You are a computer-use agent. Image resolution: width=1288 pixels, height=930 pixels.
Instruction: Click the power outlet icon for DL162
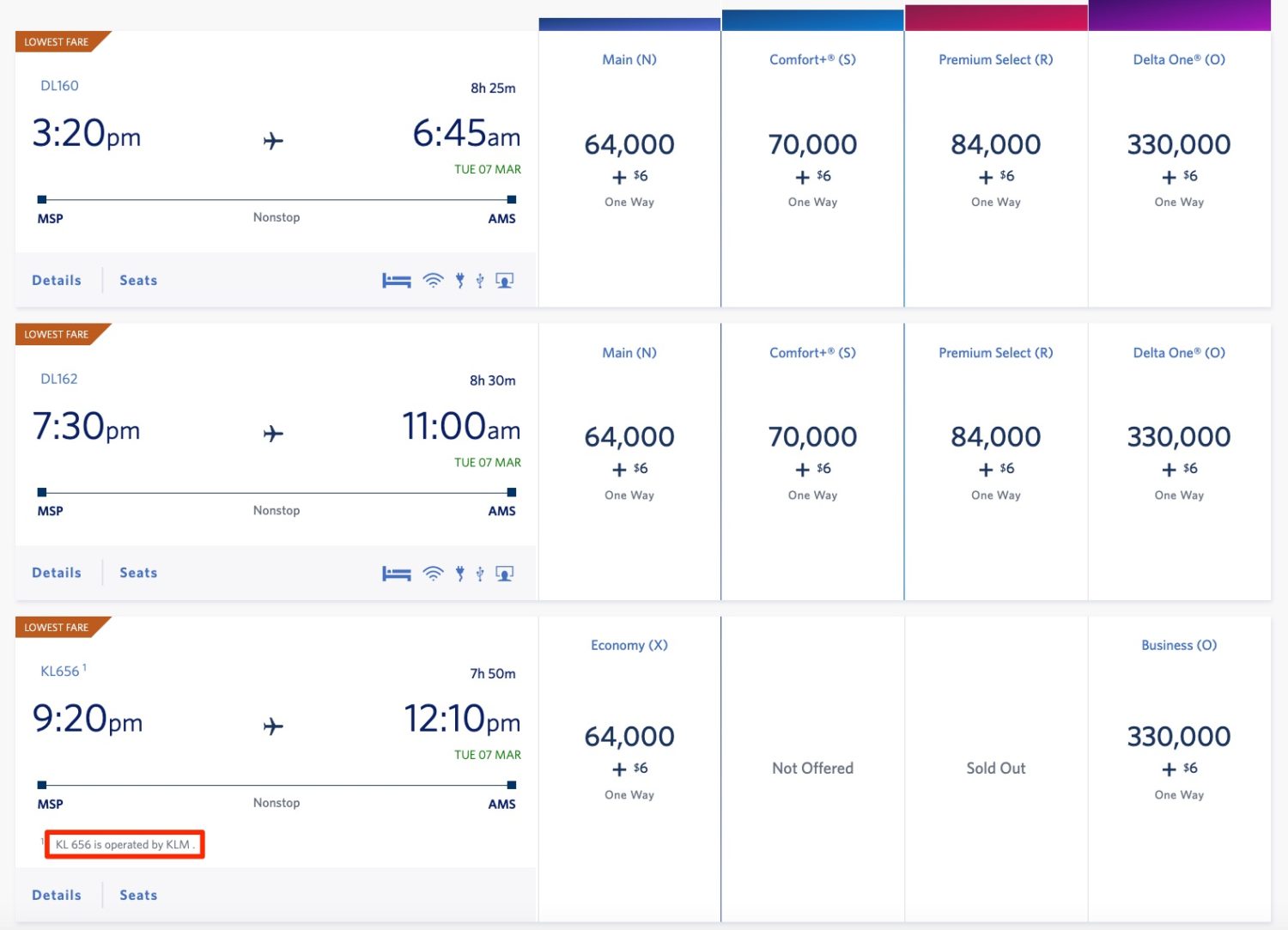(x=460, y=574)
